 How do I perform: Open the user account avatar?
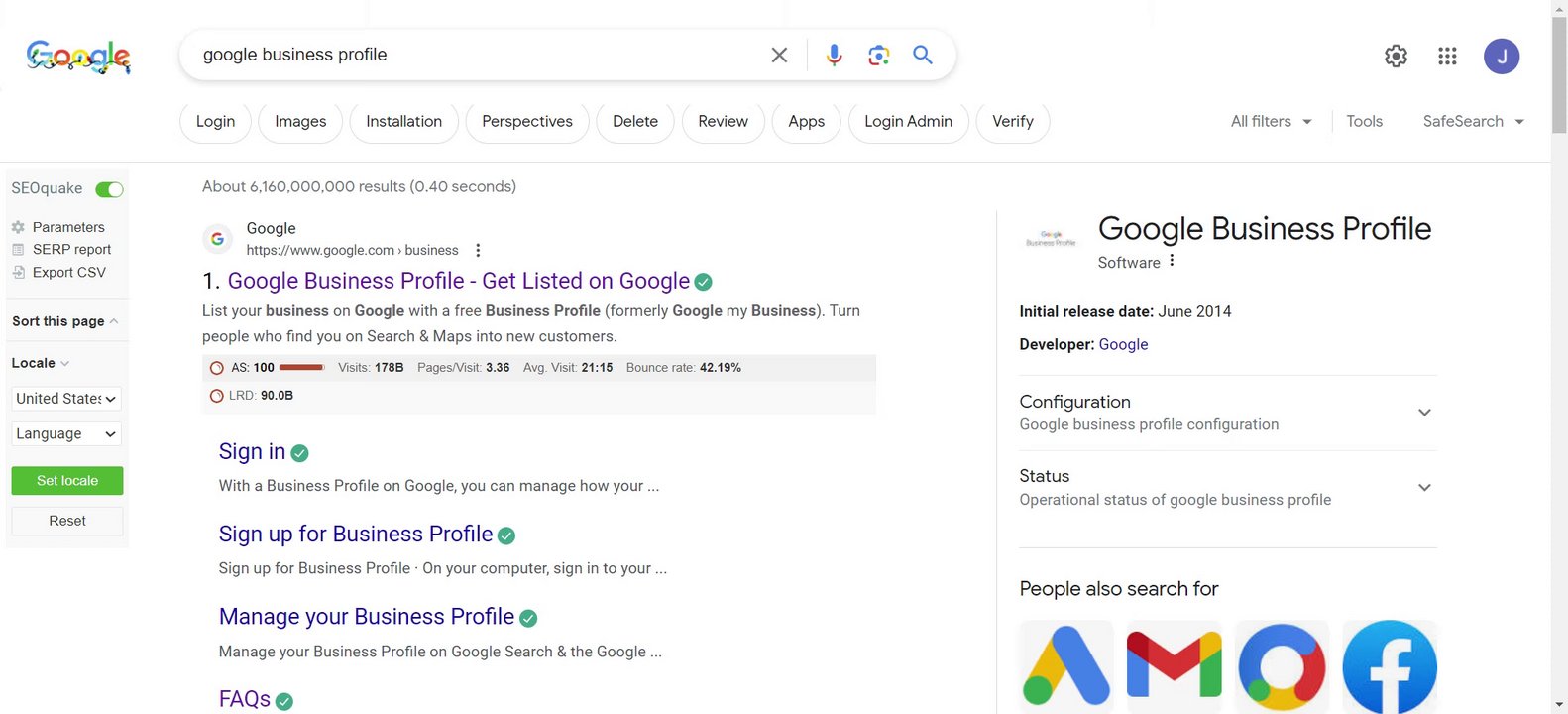(1501, 57)
